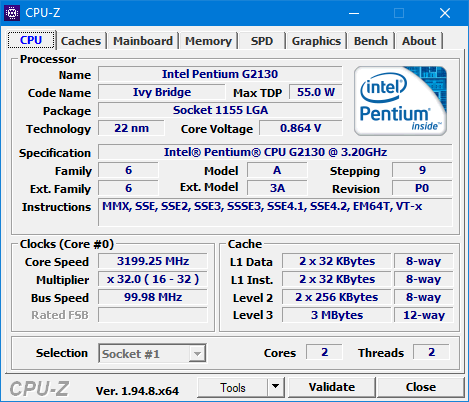Image resolution: width=469 pixels, height=402 pixels.
Task: Click the version text Ver. 1.94.8.x64
Action: (137, 391)
